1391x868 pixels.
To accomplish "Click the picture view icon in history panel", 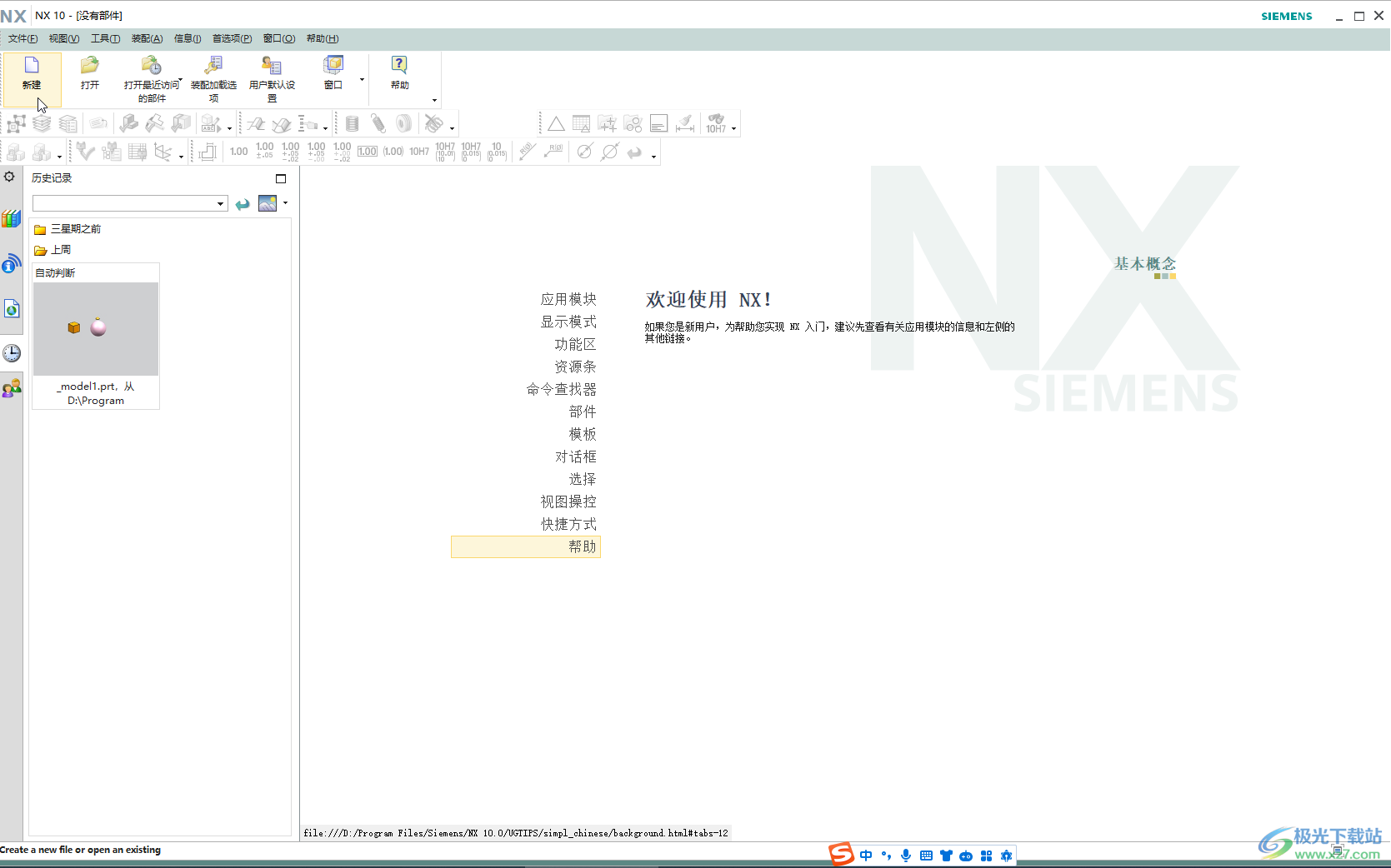I will (268, 203).
